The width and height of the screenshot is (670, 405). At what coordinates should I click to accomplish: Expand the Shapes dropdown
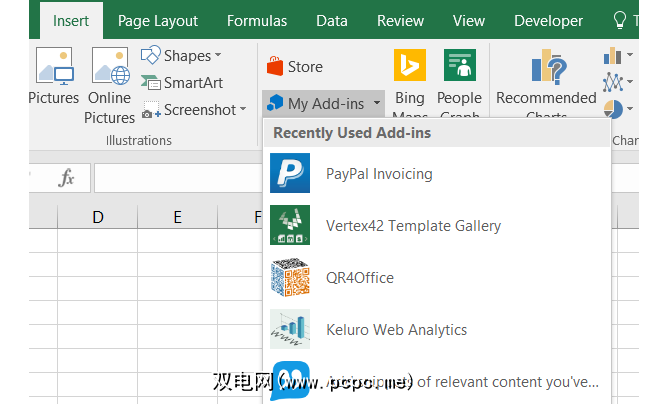click(181, 56)
